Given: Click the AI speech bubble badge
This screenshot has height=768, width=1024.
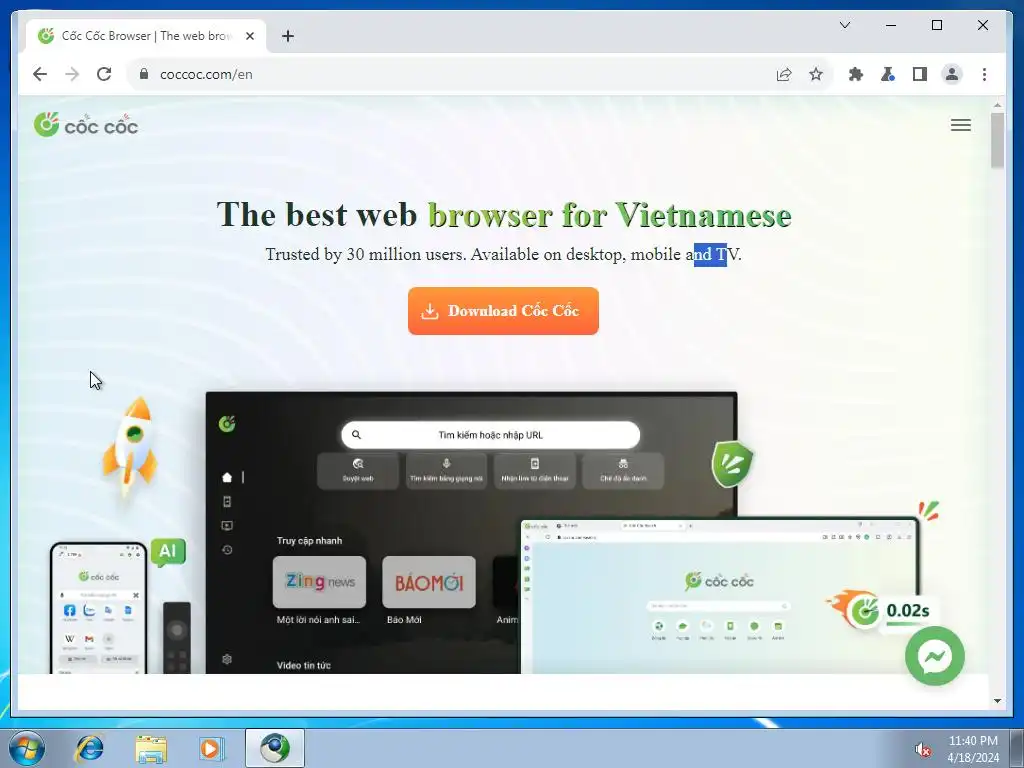Looking at the screenshot, I should point(168,552).
